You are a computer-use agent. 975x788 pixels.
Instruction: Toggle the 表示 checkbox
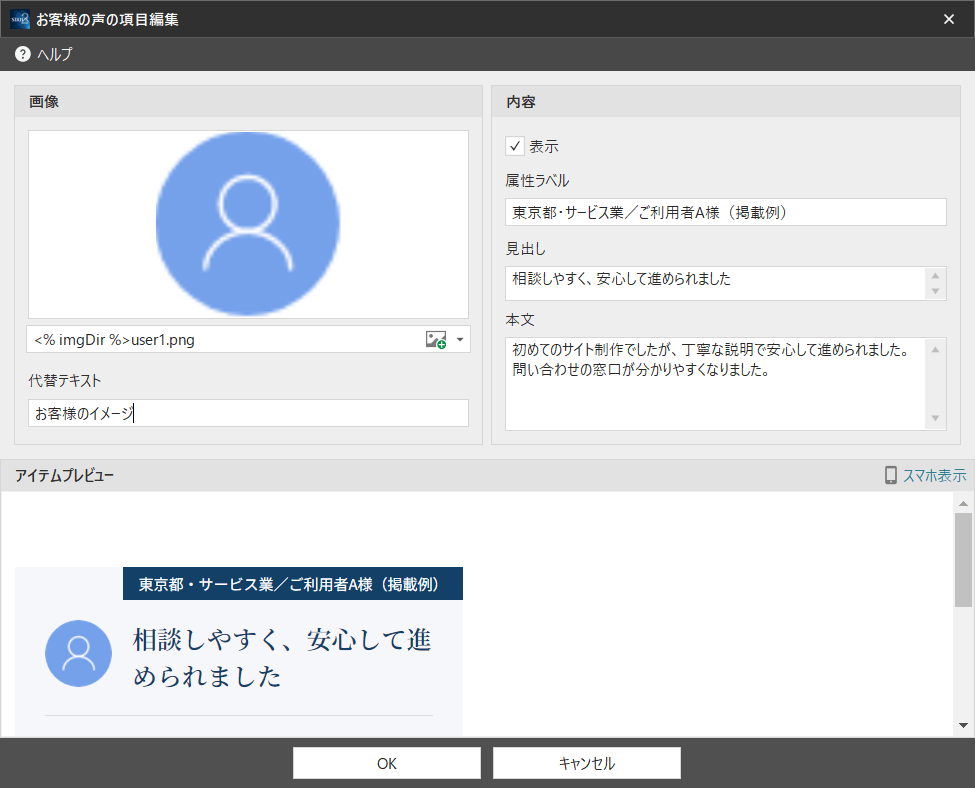(x=515, y=146)
